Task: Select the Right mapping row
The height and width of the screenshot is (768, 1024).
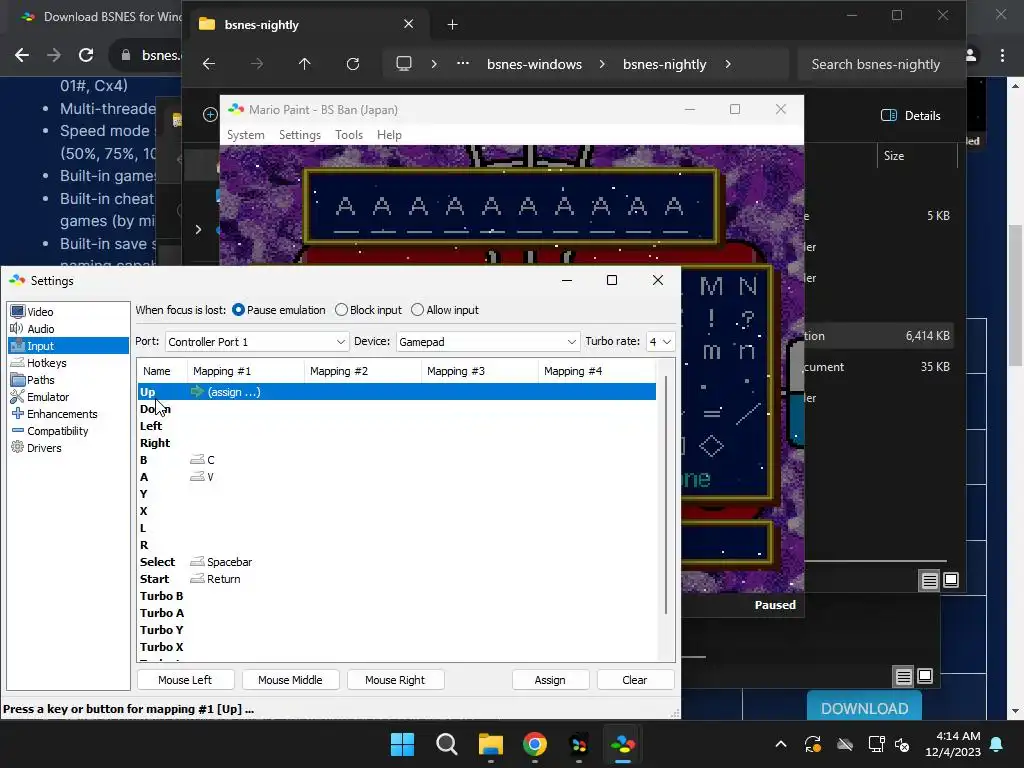Action: tap(396, 443)
